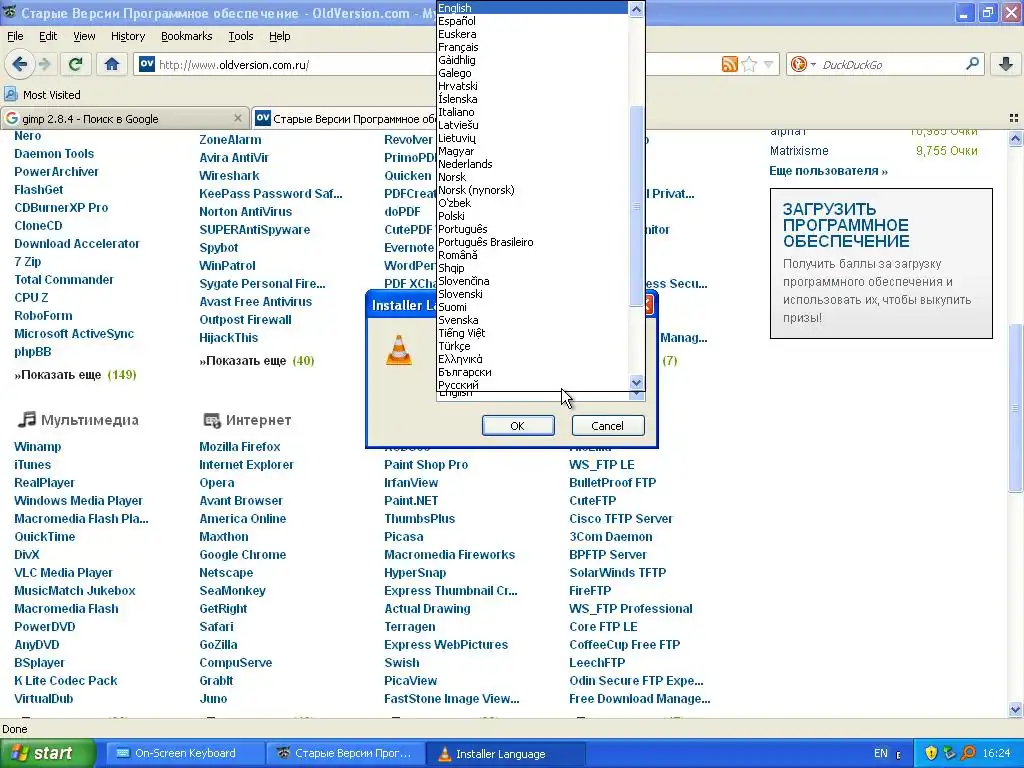Switch to the OldVersion tab
This screenshot has width=1024, height=768.
(x=346, y=118)
